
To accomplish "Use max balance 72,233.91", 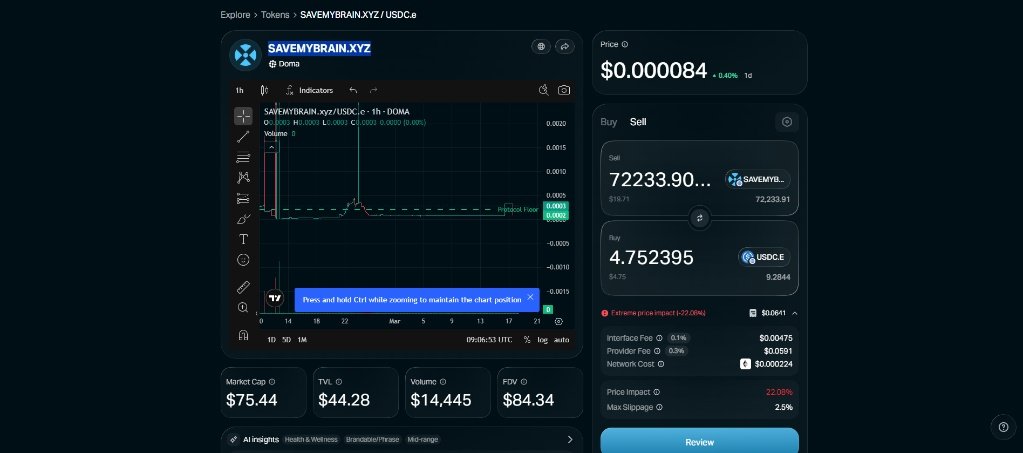I will [772, 199].
